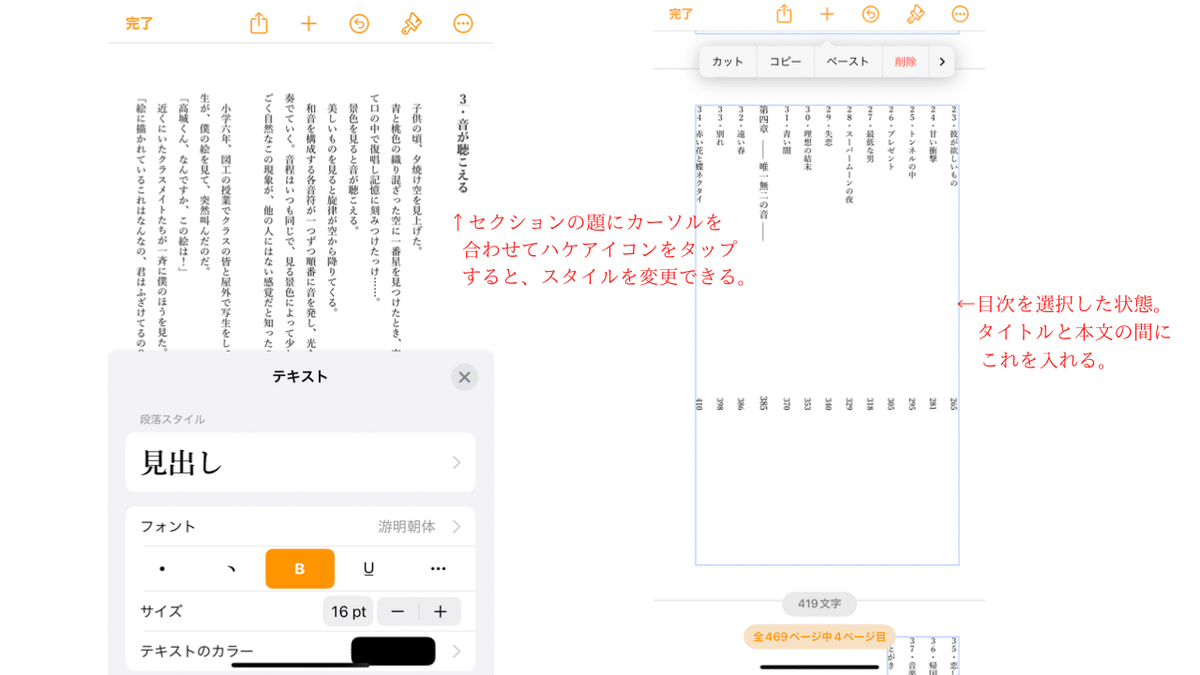Open the more (ellipsis) menu in left toolbar
1200x675 pixels.
[x=462, y=24]
